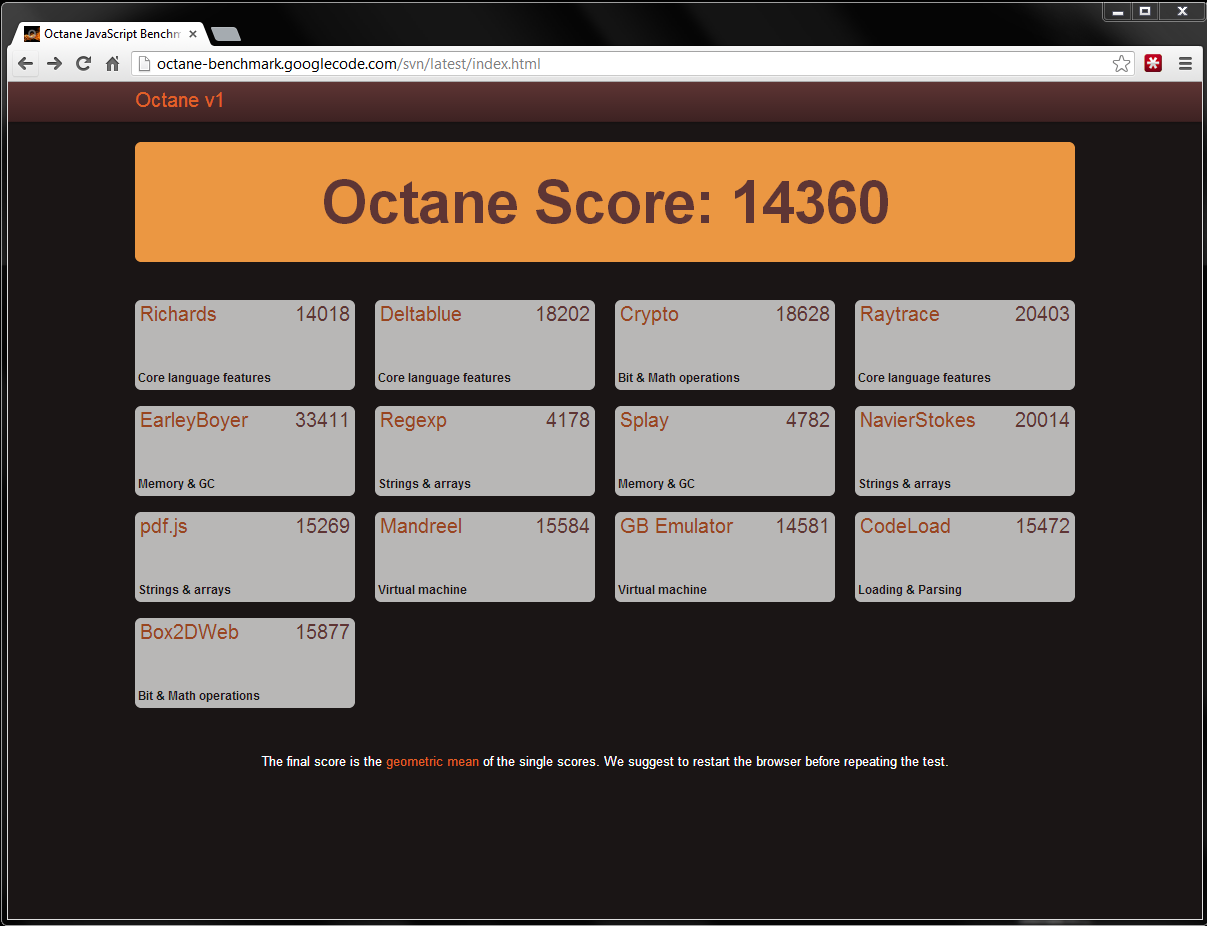Viewport: 1207px width, 926px height.
Task: Select the Octane JavaScript Benchmark tab
Action: click(x=110, y=34)
